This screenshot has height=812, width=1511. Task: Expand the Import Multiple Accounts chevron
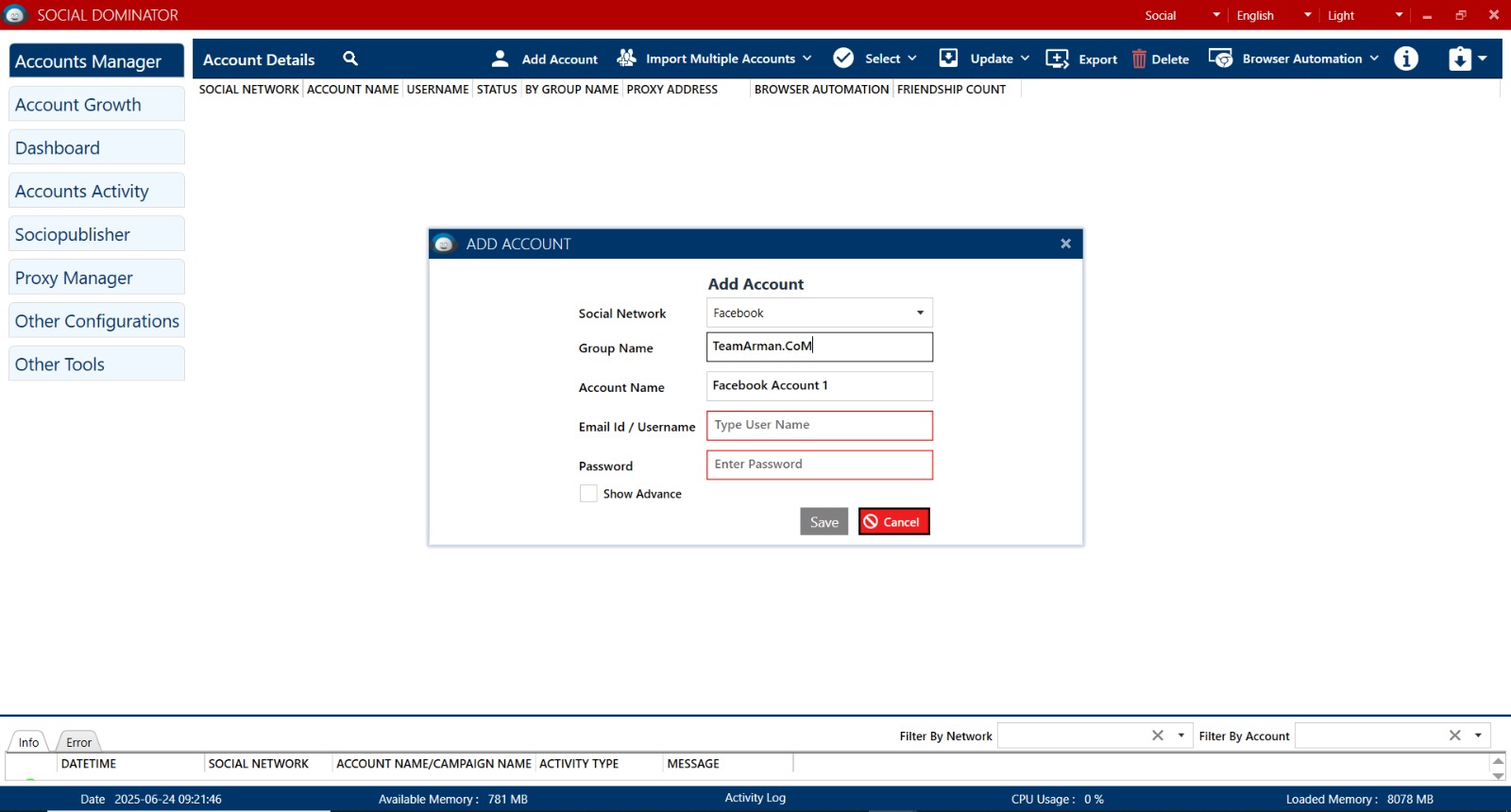807,59
